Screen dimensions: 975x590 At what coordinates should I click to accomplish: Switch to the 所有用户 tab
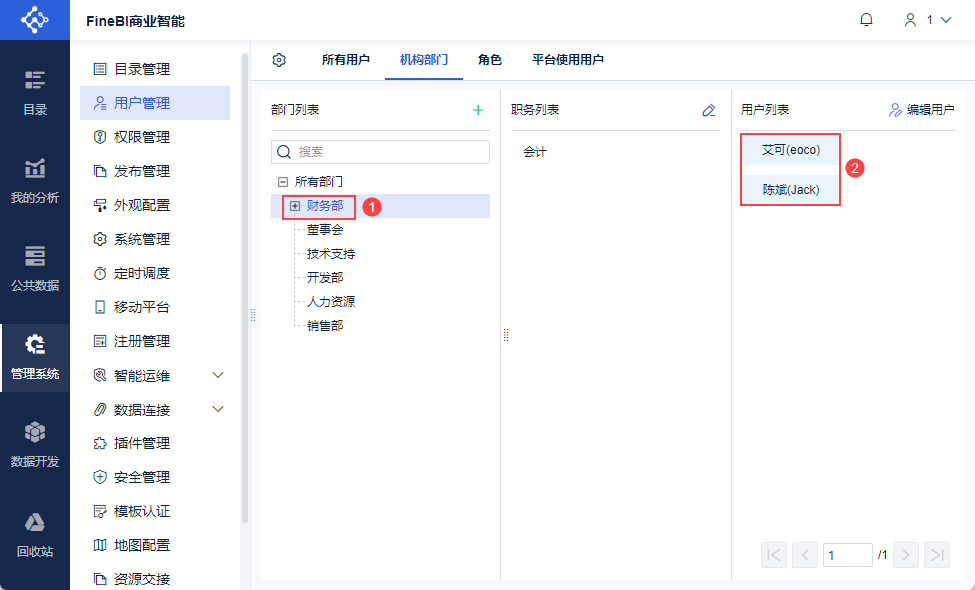click(346, 60)
